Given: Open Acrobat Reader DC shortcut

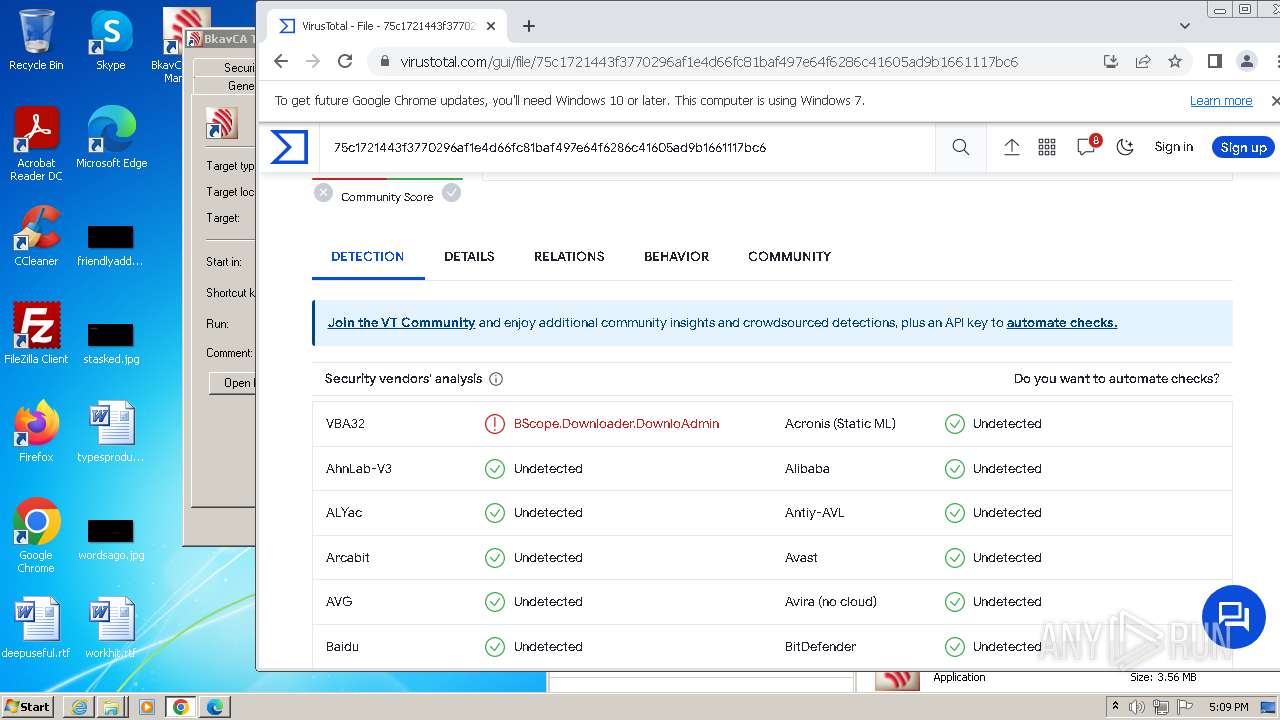Looking at the screenshot, I should (36, 144).
